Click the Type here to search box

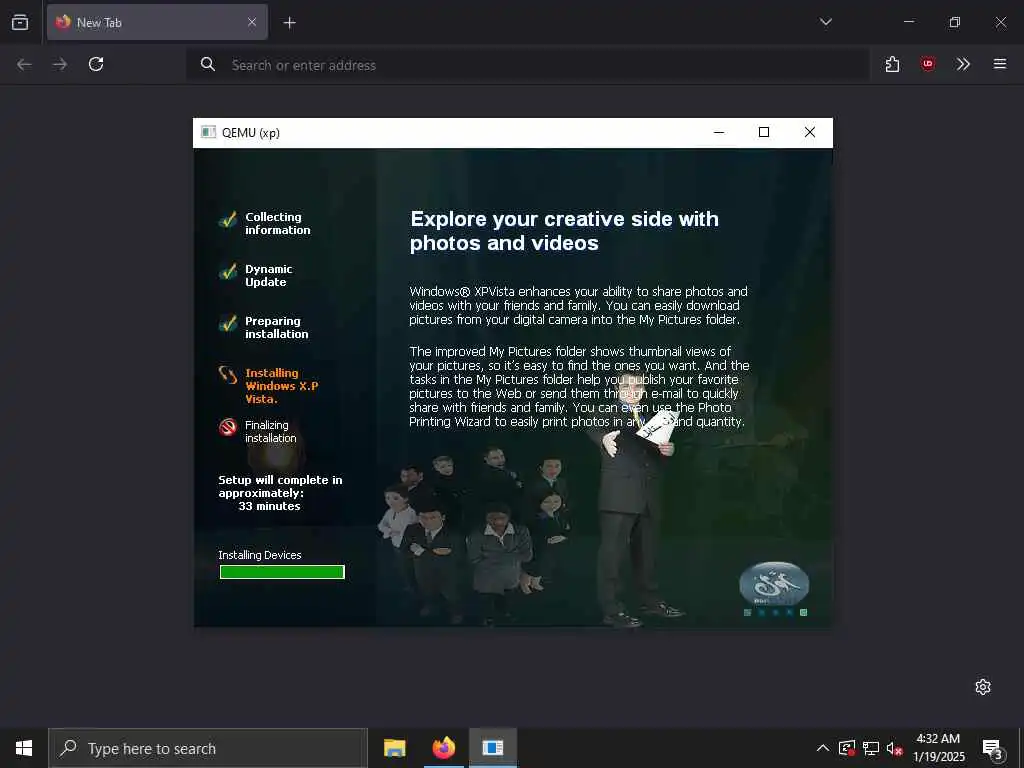coord(208,748)
